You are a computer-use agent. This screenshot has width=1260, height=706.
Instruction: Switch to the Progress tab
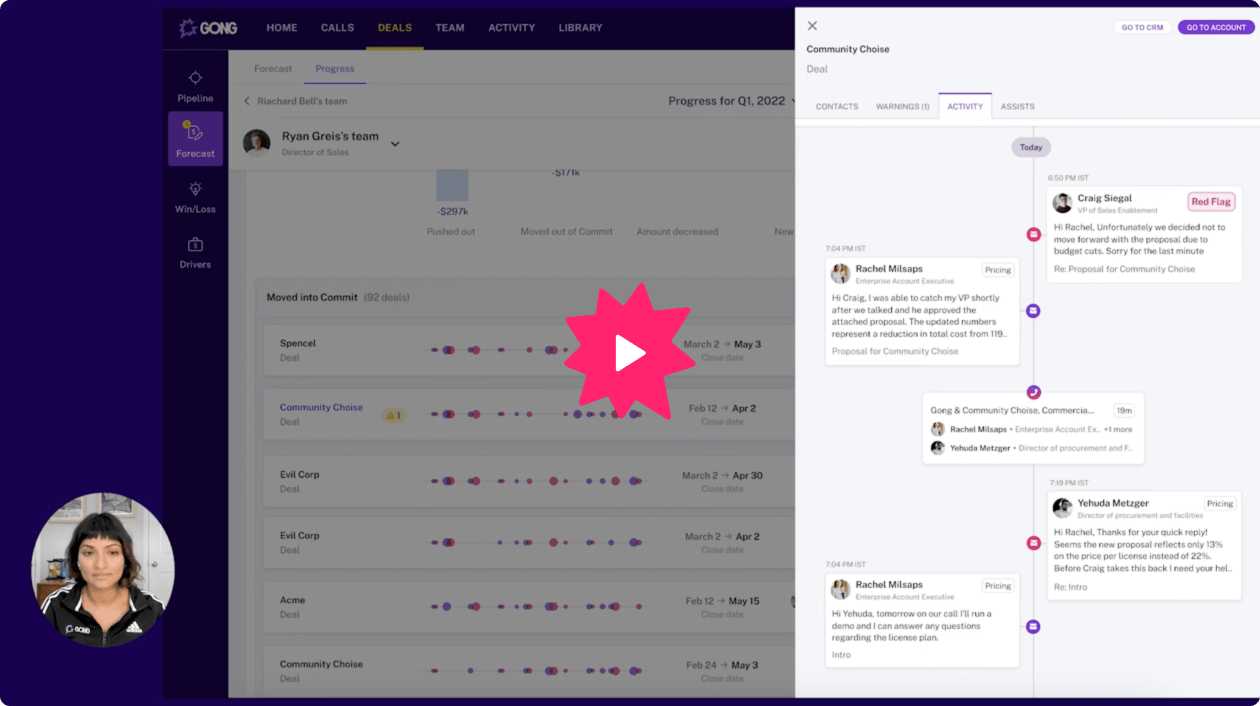[x=335, y=69]
